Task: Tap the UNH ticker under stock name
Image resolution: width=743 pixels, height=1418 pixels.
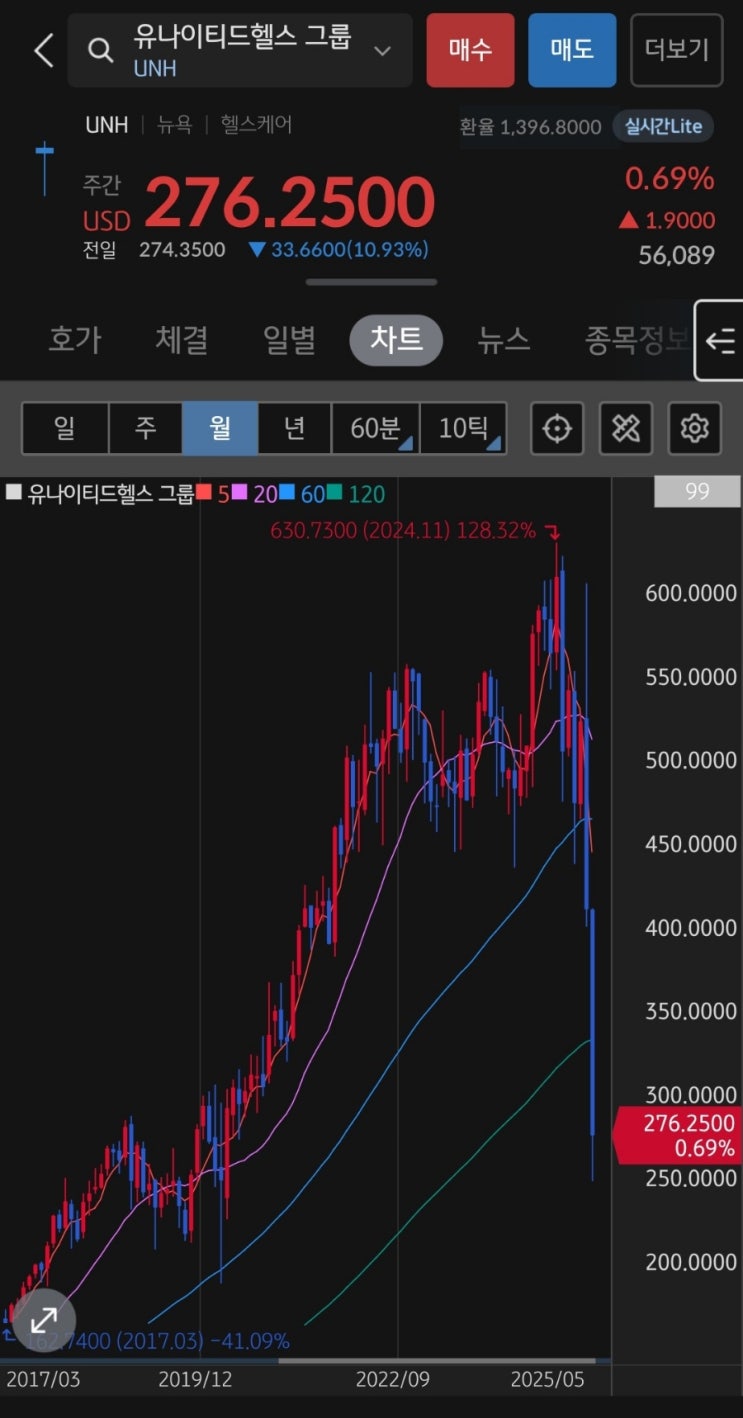Action: 155,69
